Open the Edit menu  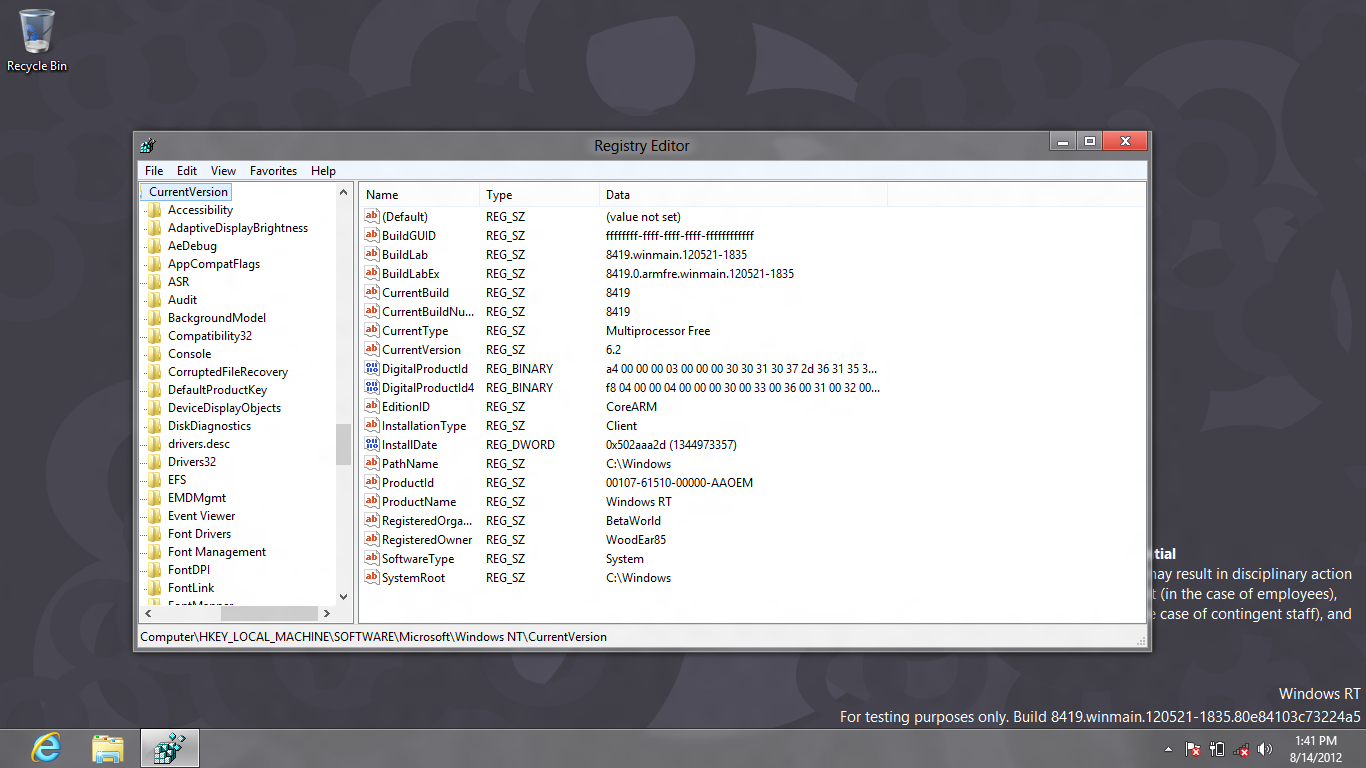(187, 171)
